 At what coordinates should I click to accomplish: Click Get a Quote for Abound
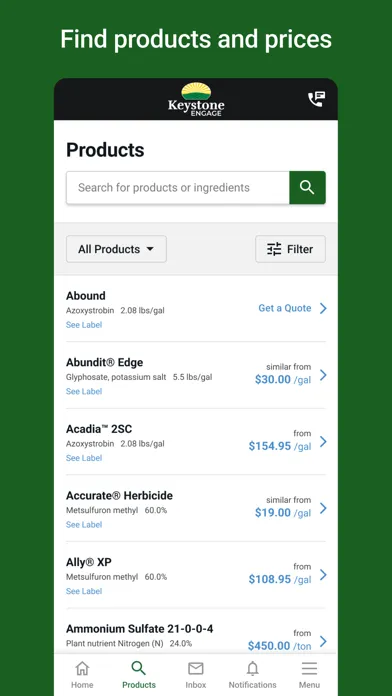click(285, 308)
